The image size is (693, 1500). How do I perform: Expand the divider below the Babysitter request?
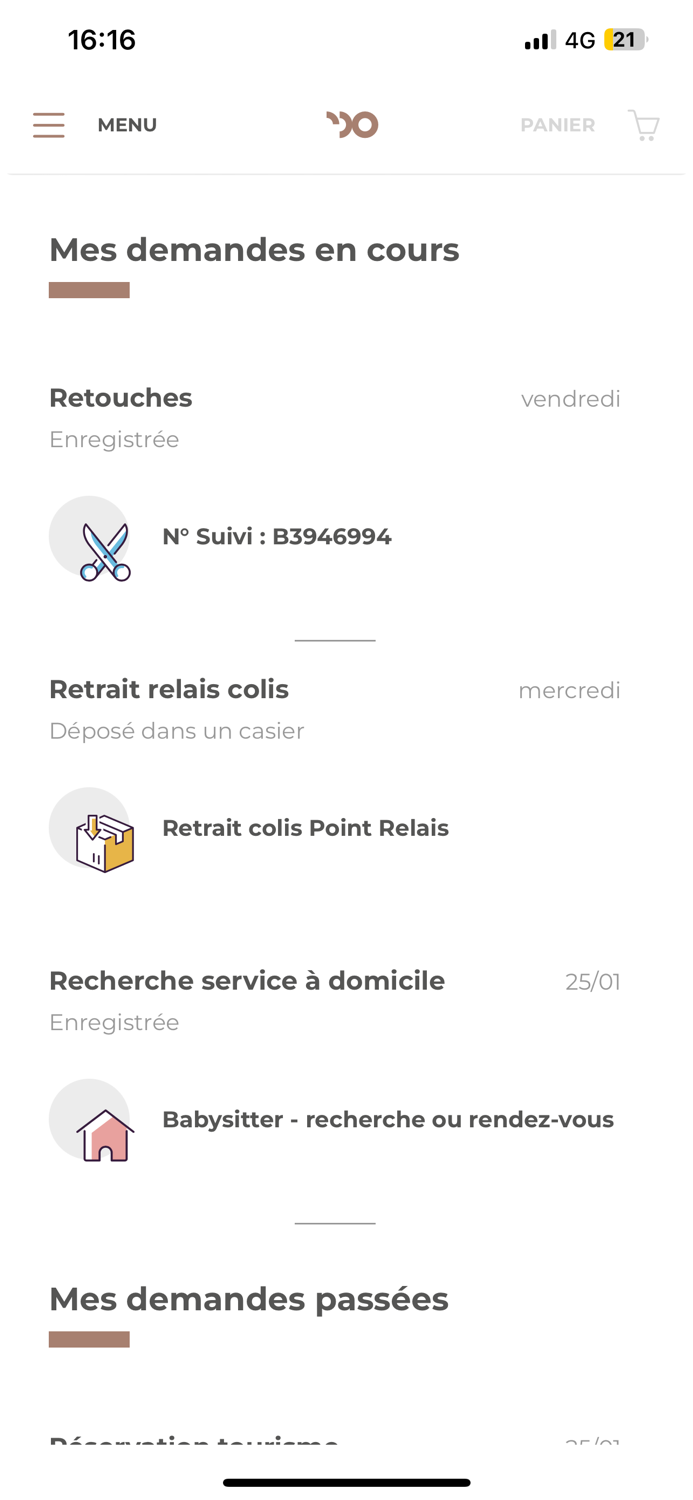coord(335,1222)
